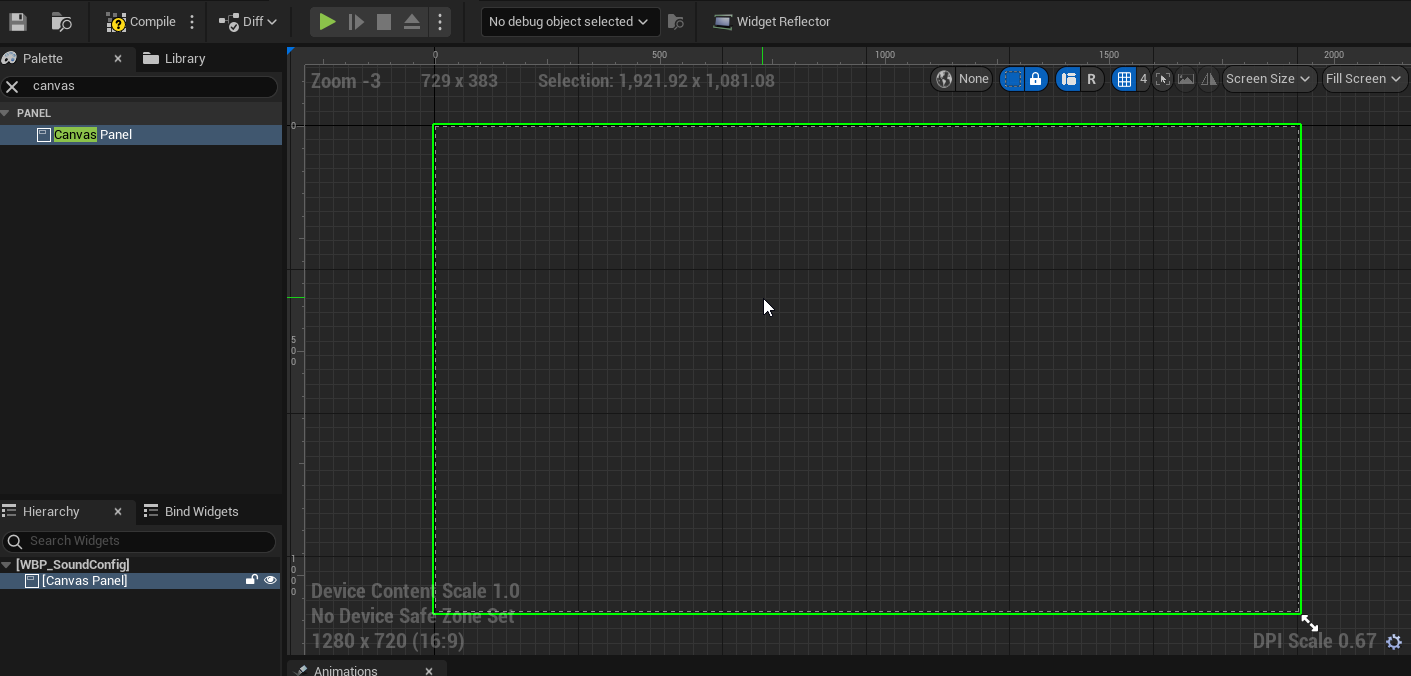The height and width of the screenshot is (676, 1411).
Task: Click the 1280 x 720 (16:9) resolution text
Action: [388, 641]
